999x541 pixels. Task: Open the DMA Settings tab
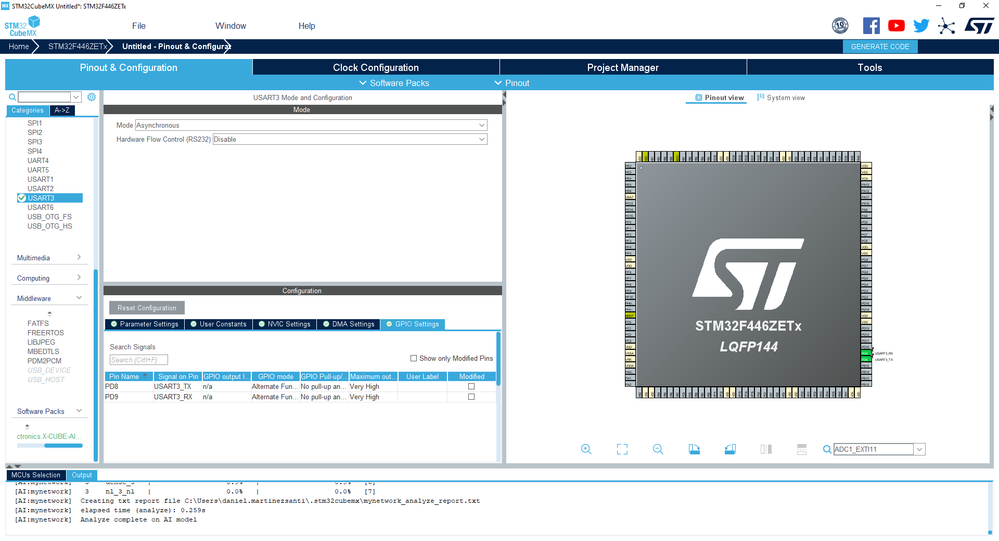tap(349, 324)
